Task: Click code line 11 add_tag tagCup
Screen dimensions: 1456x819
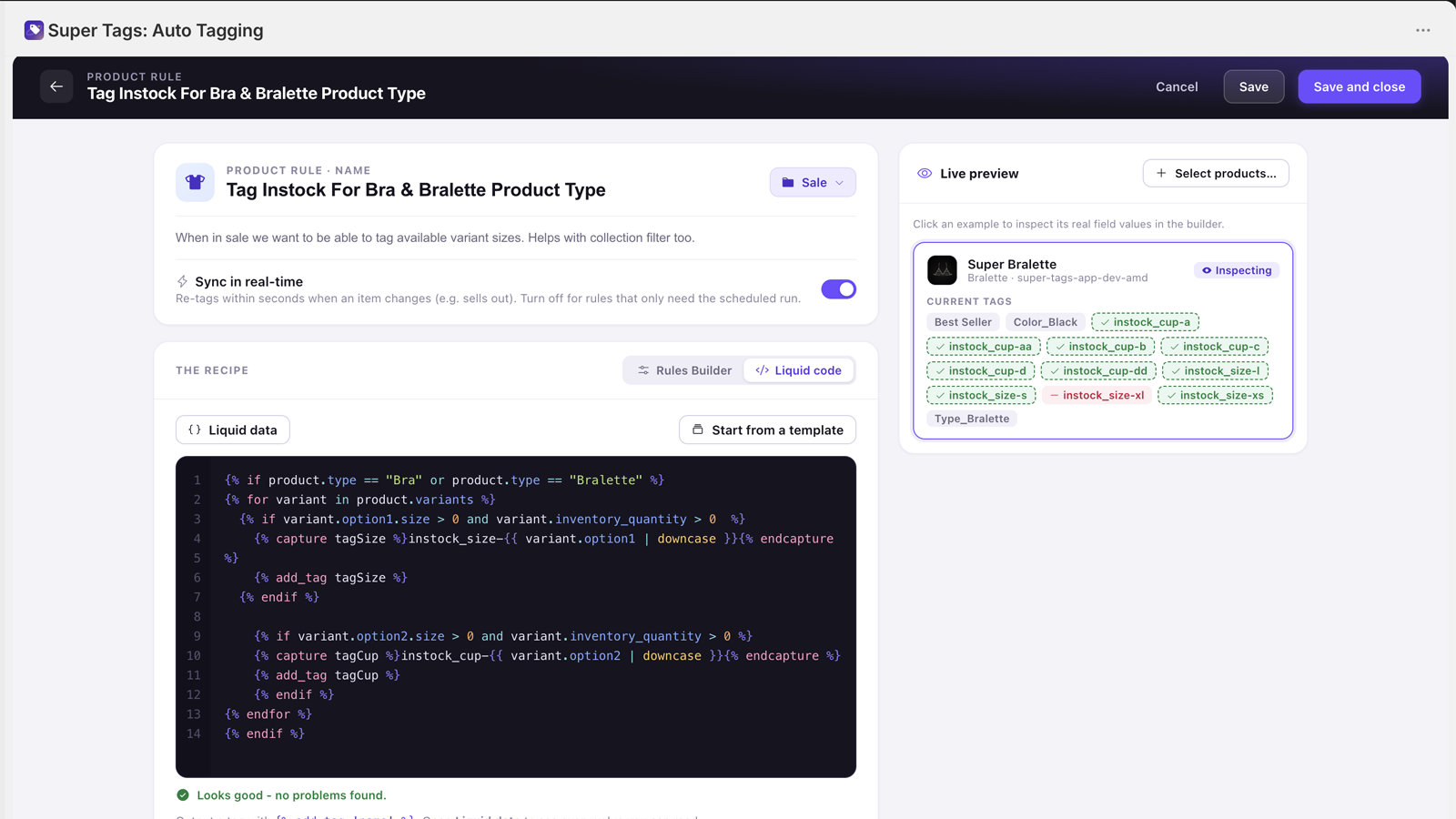Action: (327, 675)
